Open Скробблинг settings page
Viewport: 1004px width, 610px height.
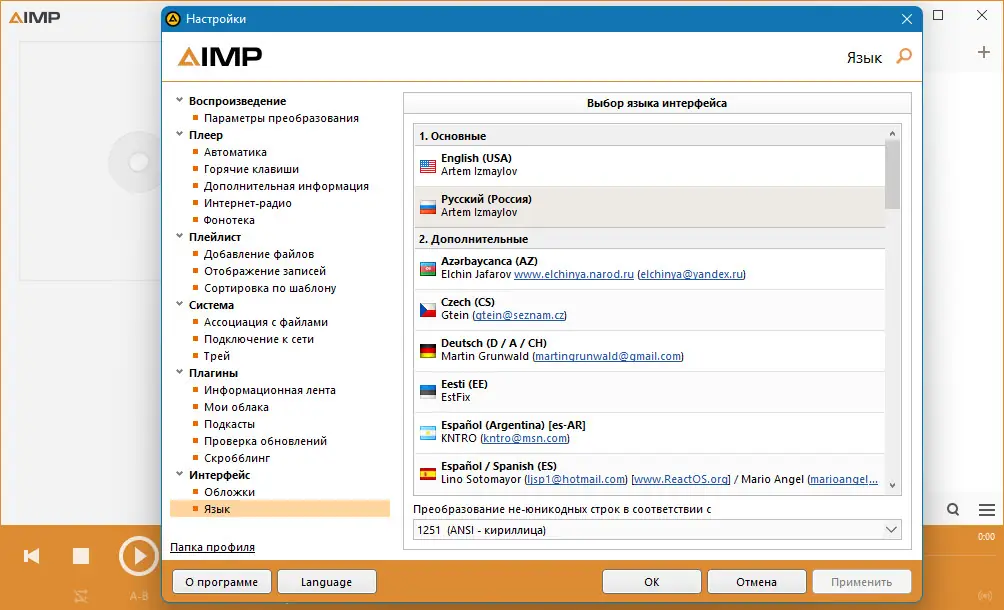coord(237,458)
